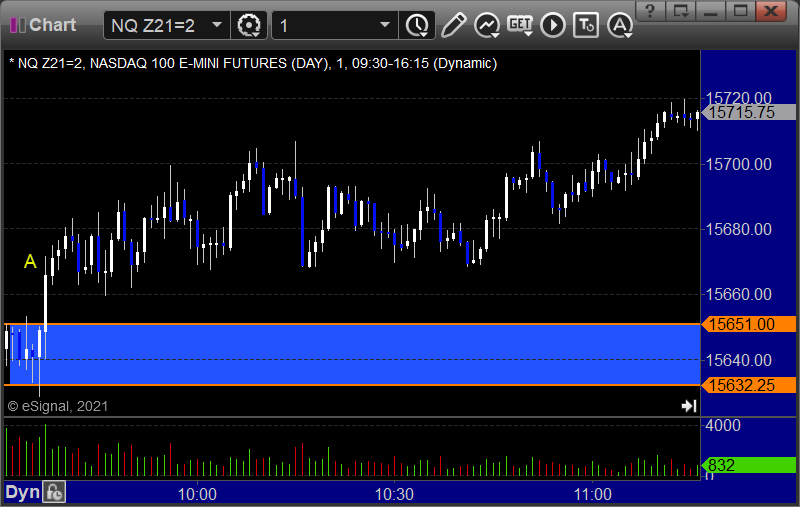800x507 pixels.
Task: Click the 15660.00 price axis label
Action: point(738,294)
